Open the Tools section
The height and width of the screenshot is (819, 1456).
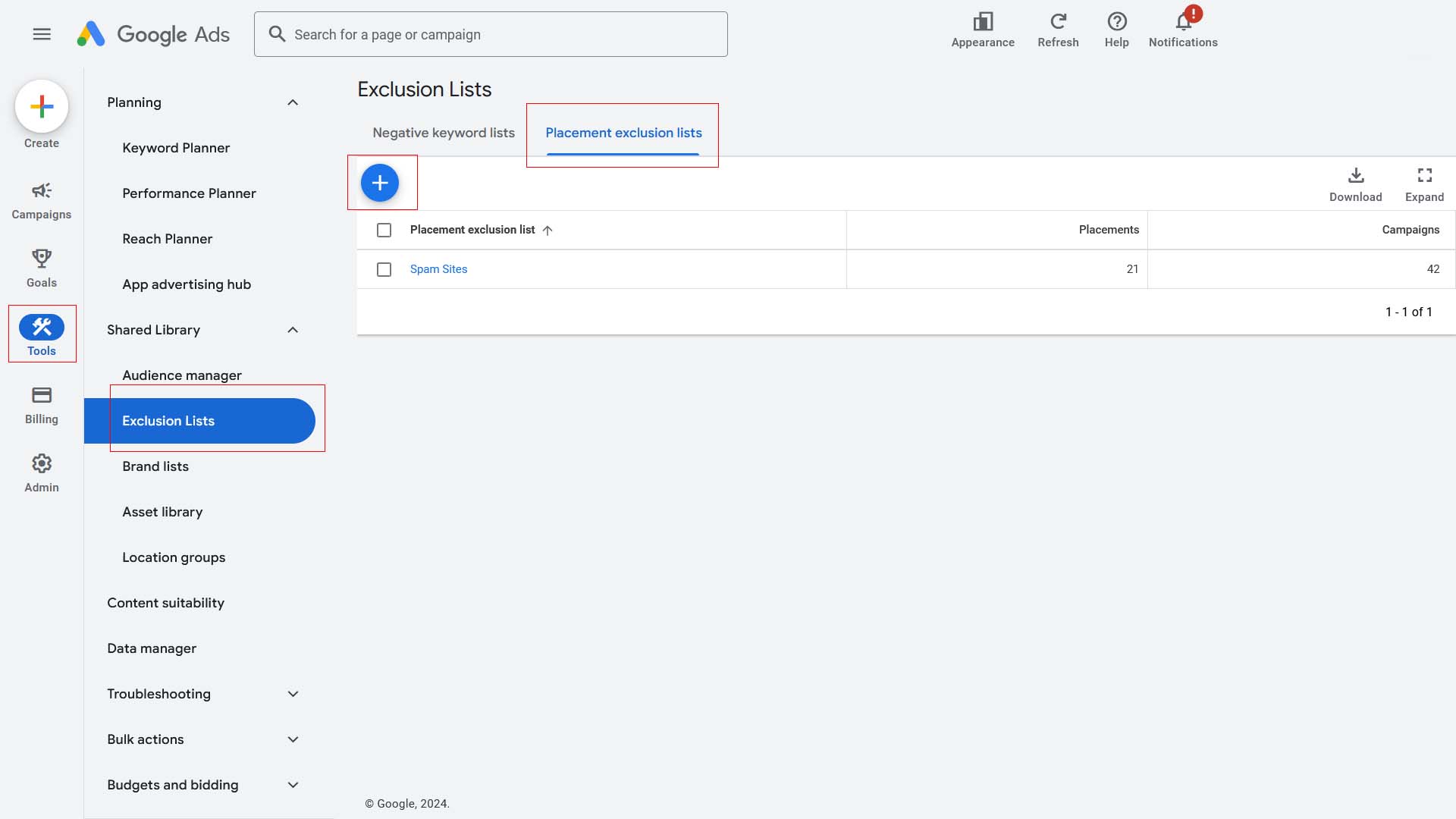click(42, 335)
